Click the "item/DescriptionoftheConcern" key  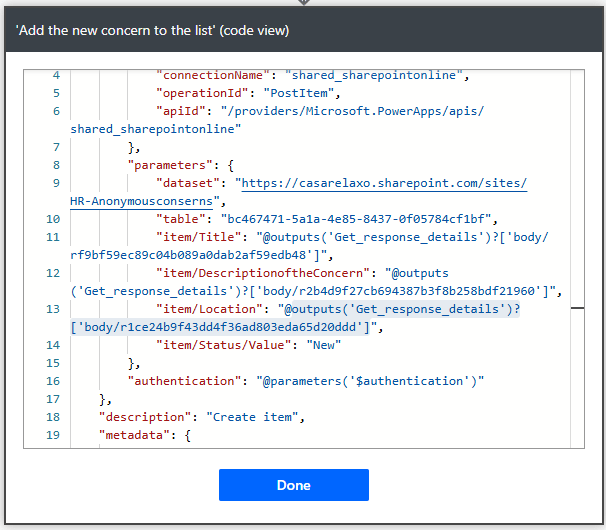tap(257, 273)
